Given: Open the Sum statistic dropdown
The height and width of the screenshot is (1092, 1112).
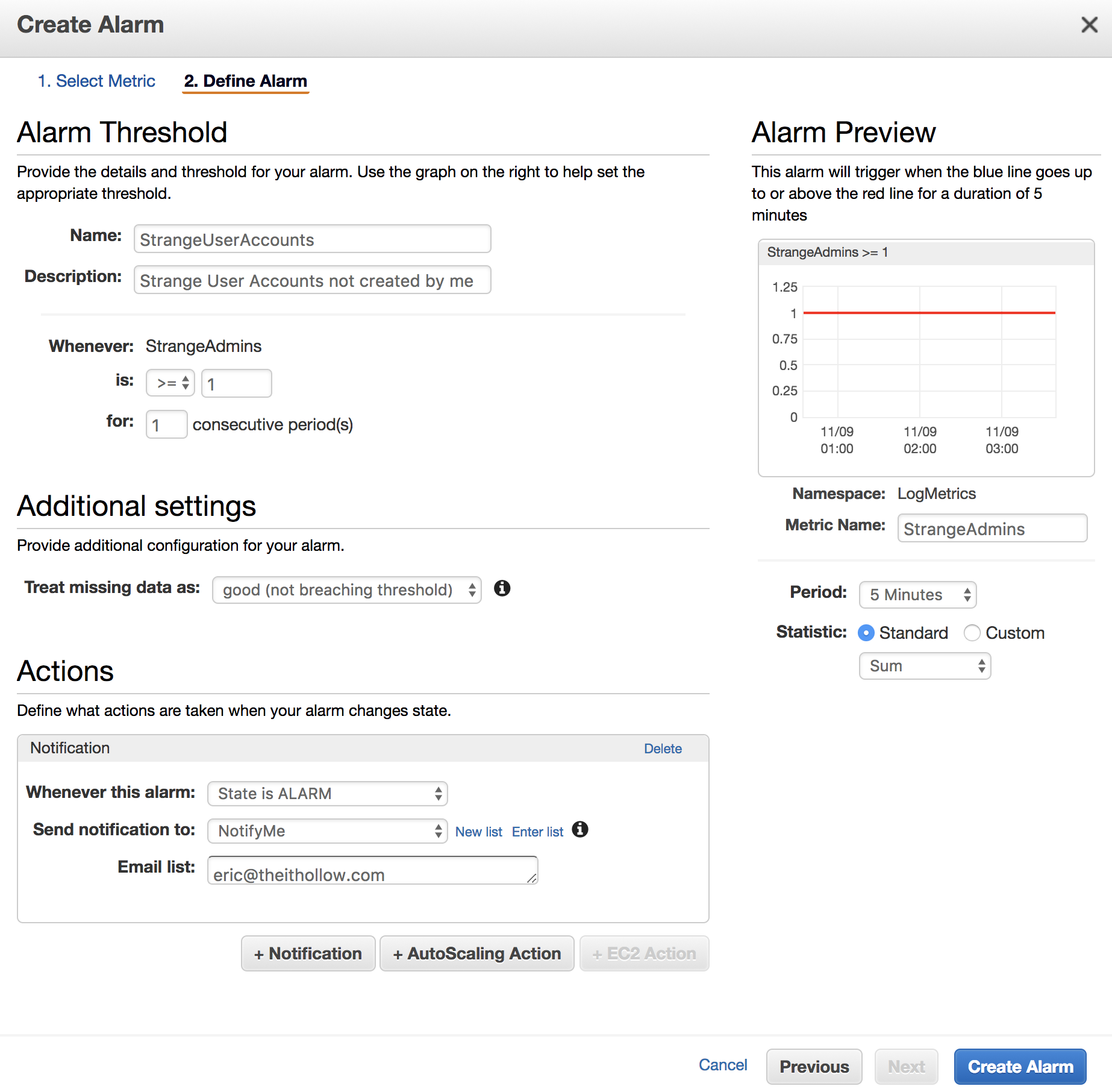Looking at the screenshot, I should (924, 666).
